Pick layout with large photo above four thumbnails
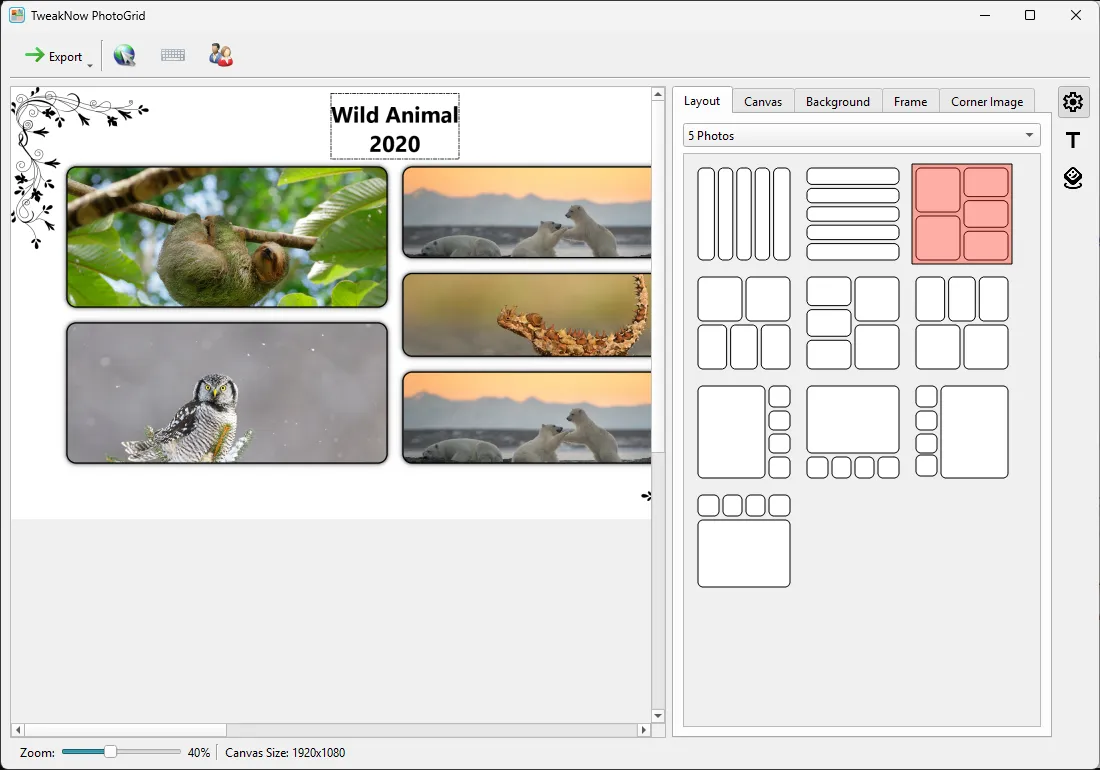The image size is (1100, 770). (852, 432)
